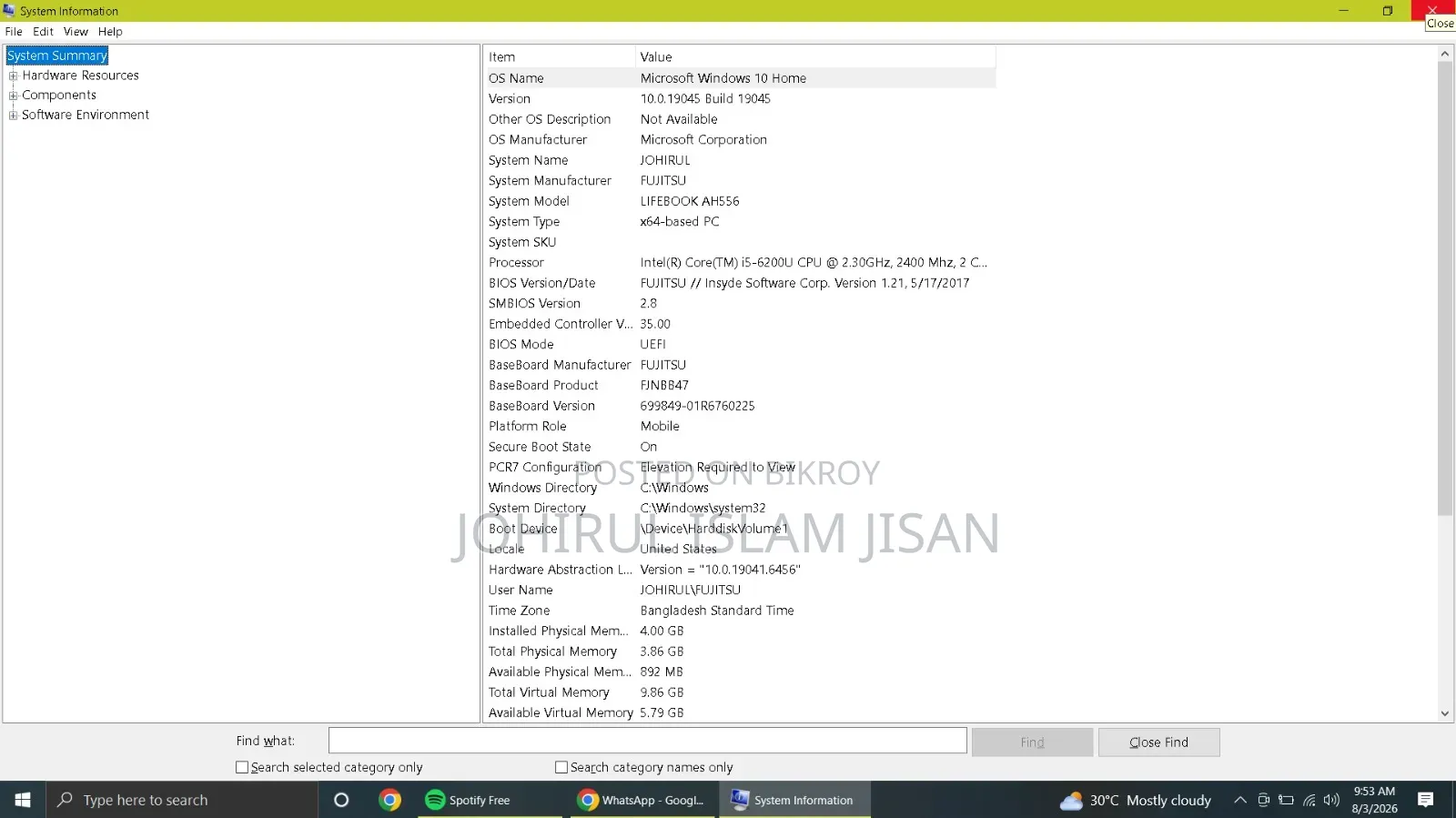
Task: Expand Hardware Resources tree node
Action: (14, 76)
